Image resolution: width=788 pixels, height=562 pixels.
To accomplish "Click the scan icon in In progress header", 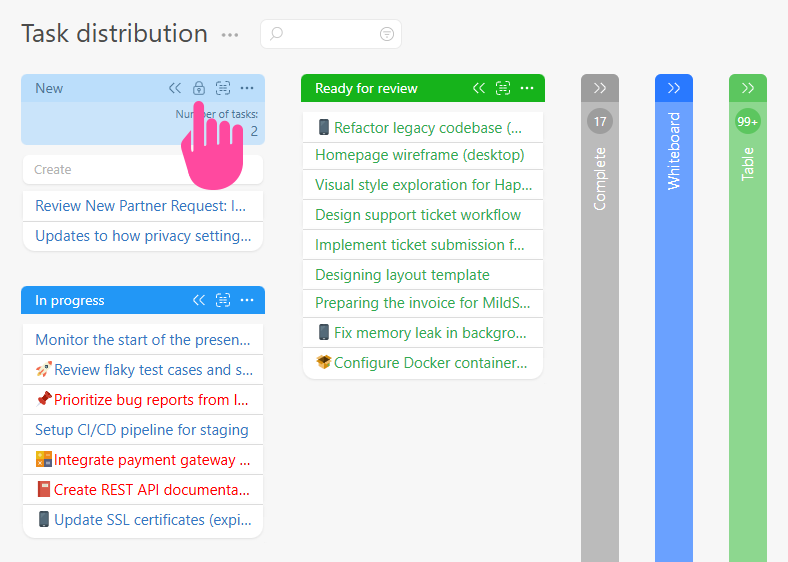I will click(223, 300).
